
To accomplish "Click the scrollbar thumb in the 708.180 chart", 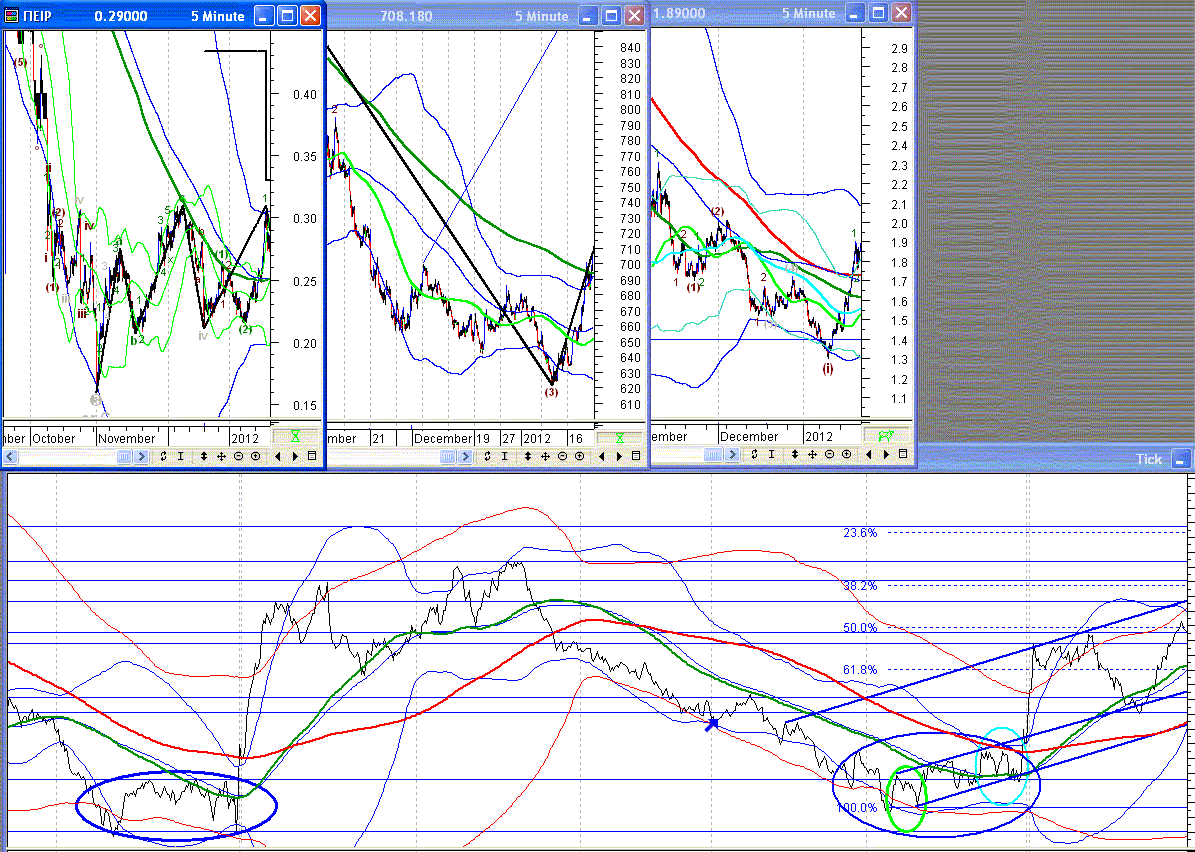I will pos(447,456).
